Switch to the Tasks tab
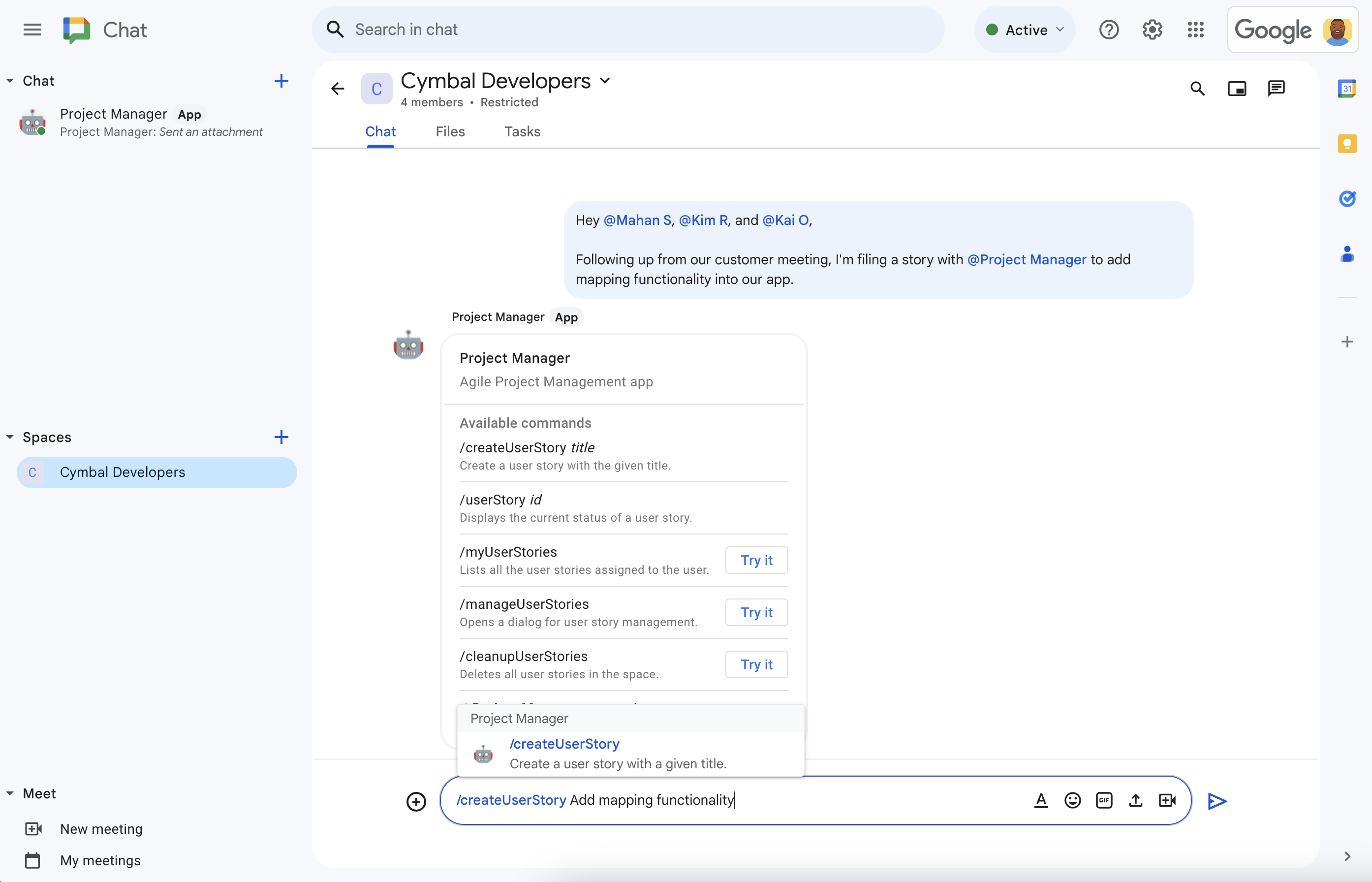This screenshot has width=1372, height=882. pyautogui.click(x=522, y=131)
